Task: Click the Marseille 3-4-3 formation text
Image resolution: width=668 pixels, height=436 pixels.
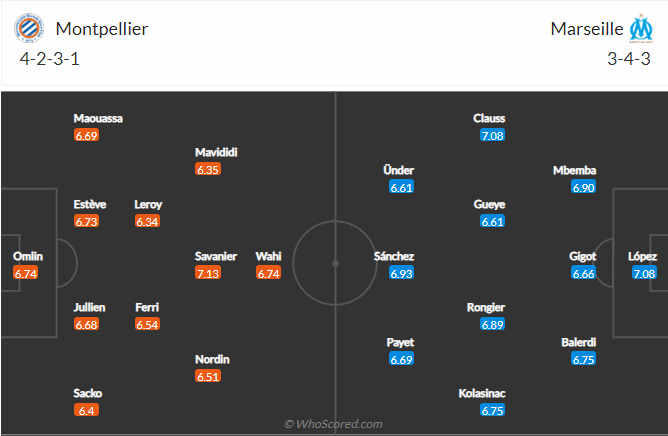Action: pos(629,59)
